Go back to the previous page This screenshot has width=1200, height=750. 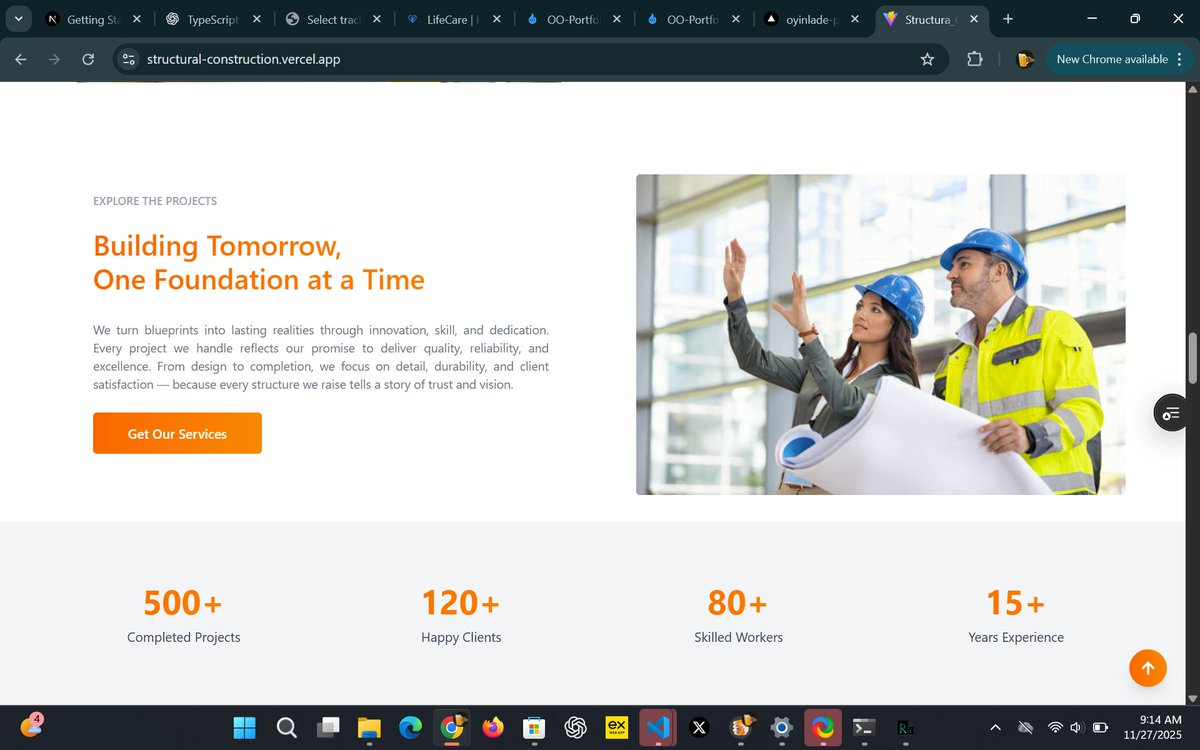click(x=21, y=59)
